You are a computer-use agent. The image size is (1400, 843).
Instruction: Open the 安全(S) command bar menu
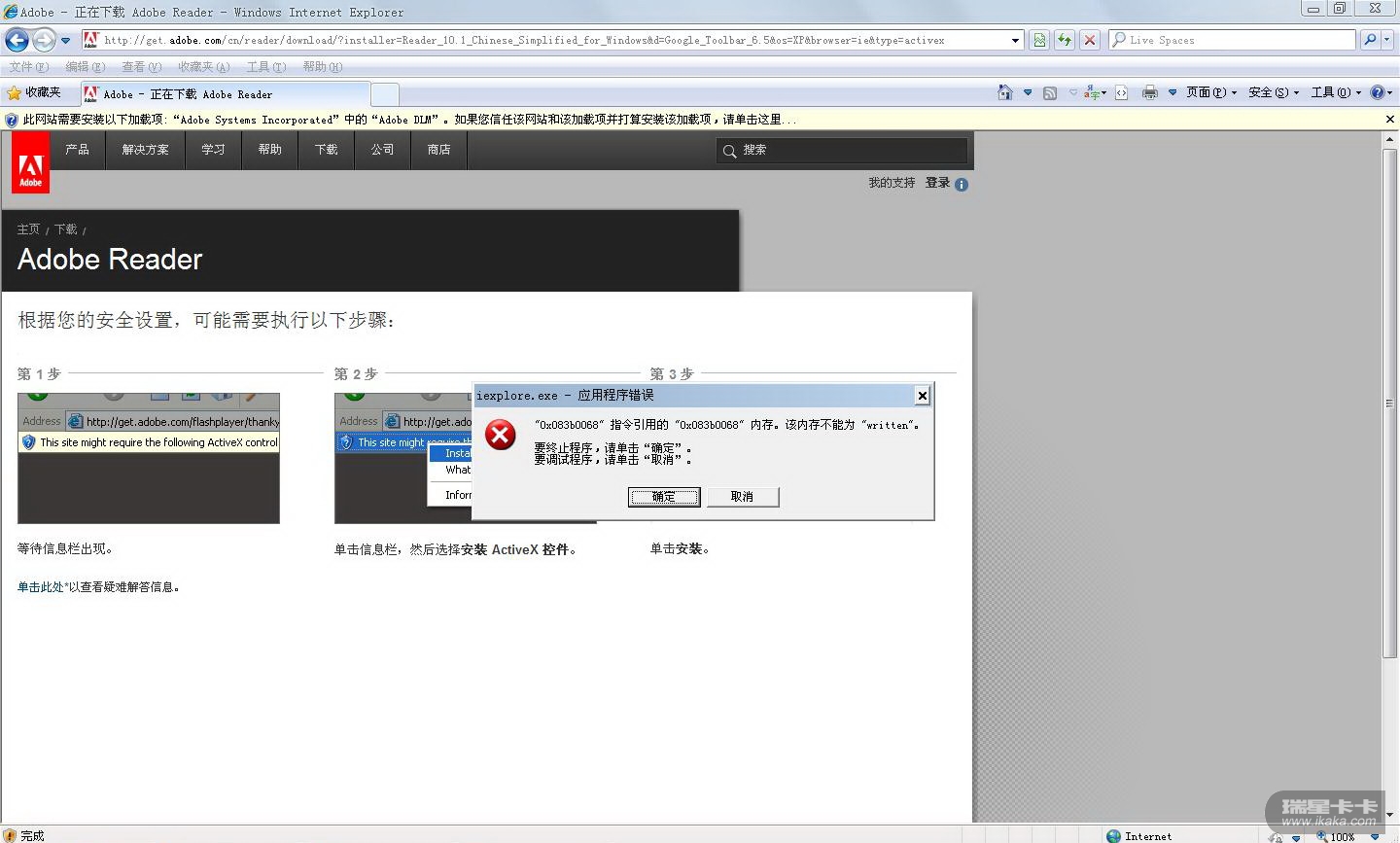point(1274,93)
